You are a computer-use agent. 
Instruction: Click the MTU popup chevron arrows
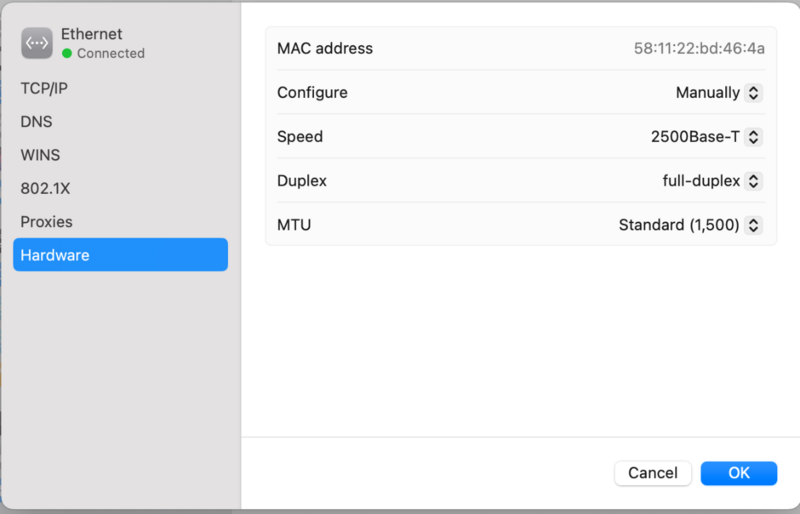754,225
